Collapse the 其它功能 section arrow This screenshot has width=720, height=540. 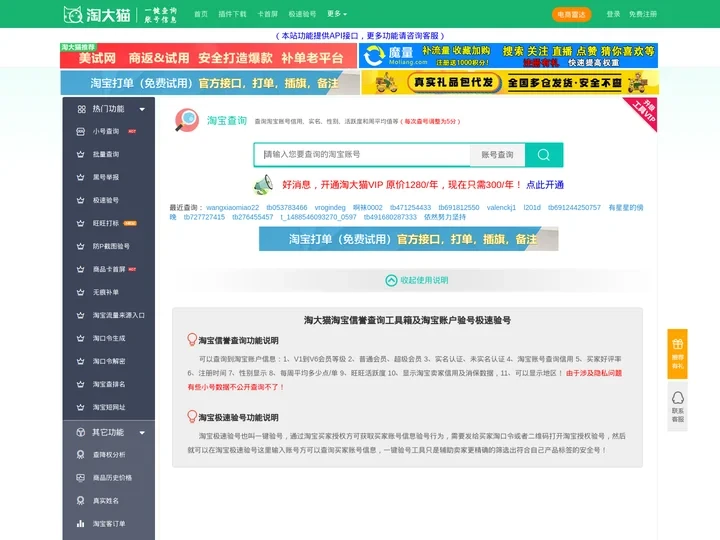tap(142, 433)
